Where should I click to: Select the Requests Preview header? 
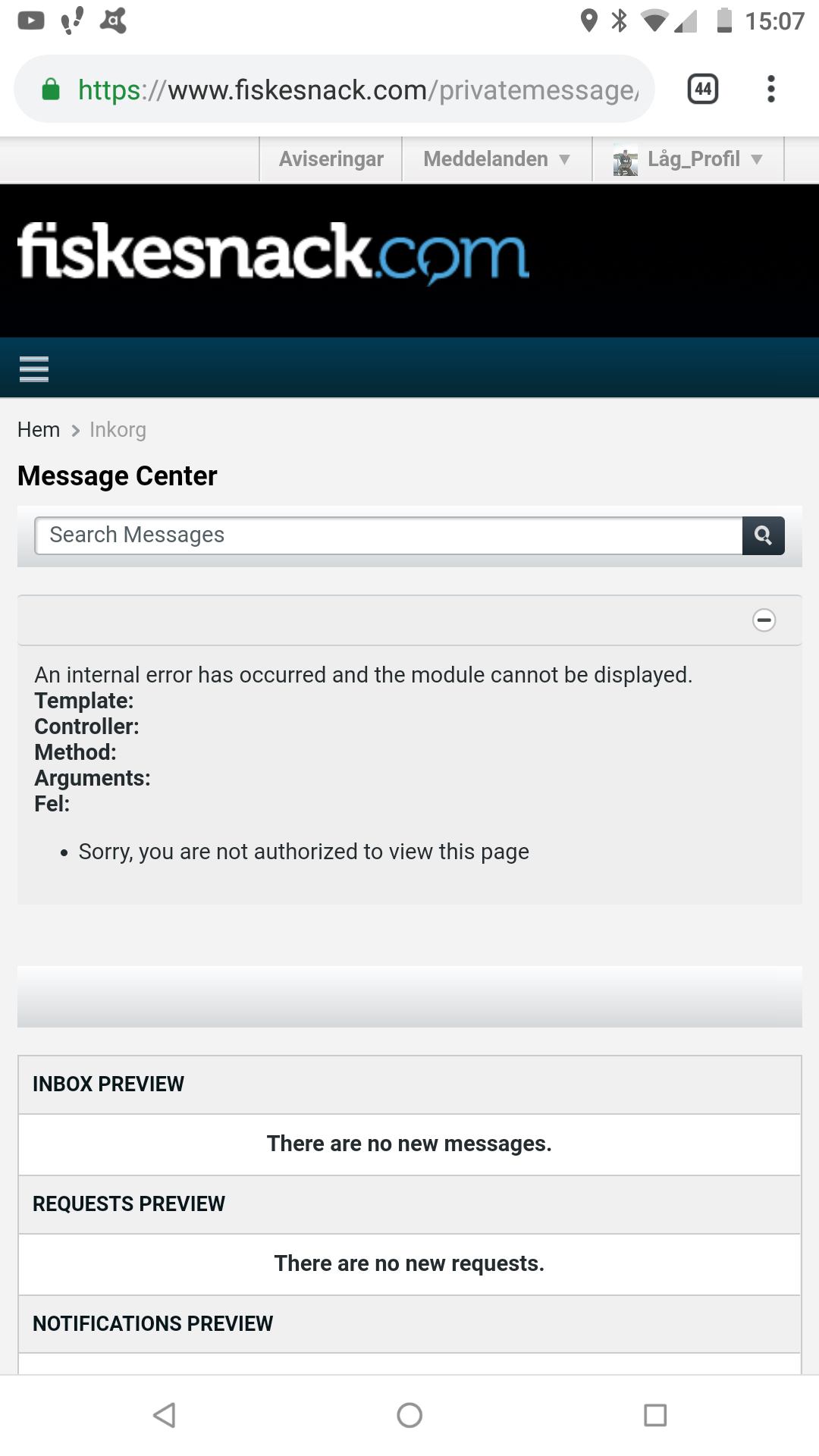pyautogui.click(x=129, y=1204)
